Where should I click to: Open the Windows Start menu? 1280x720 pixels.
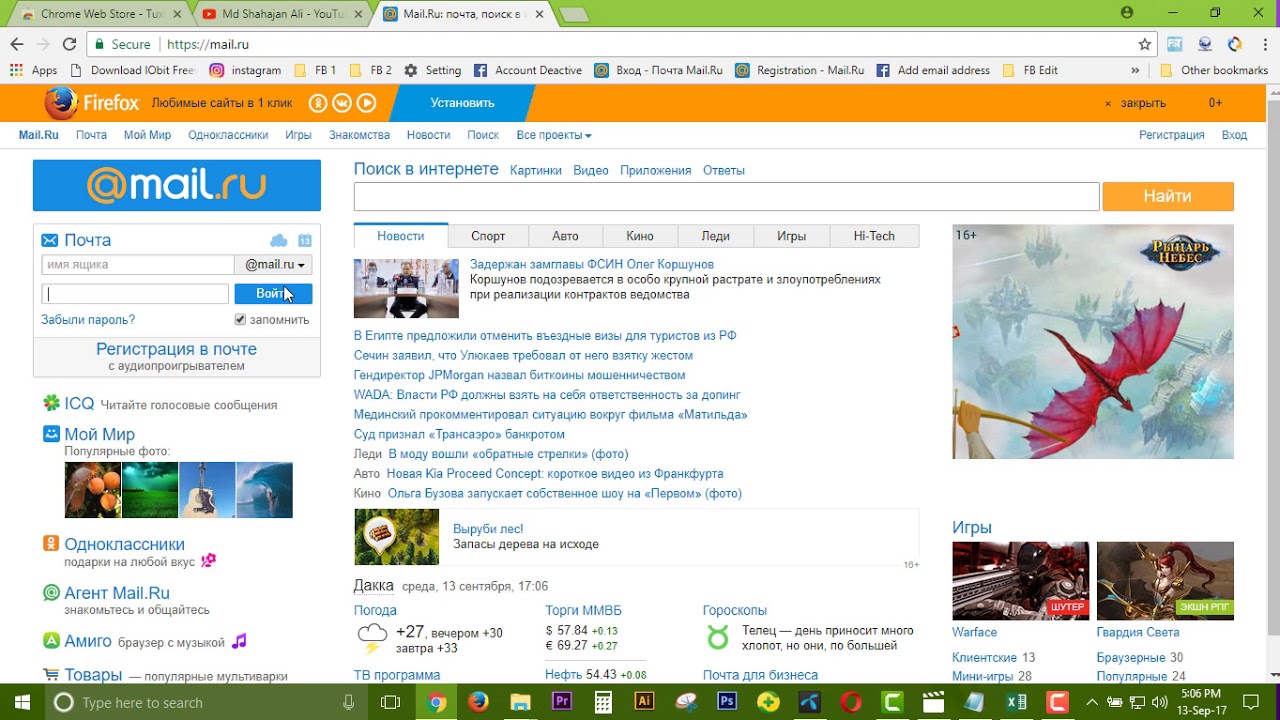pyautogui.click(x=20, y=702)
